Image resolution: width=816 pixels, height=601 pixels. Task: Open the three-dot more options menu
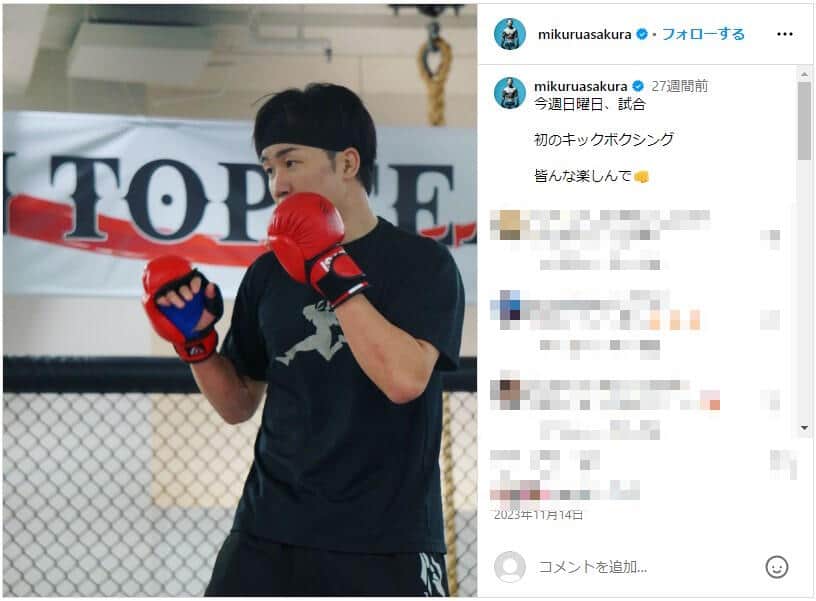[x=784, y=34]
